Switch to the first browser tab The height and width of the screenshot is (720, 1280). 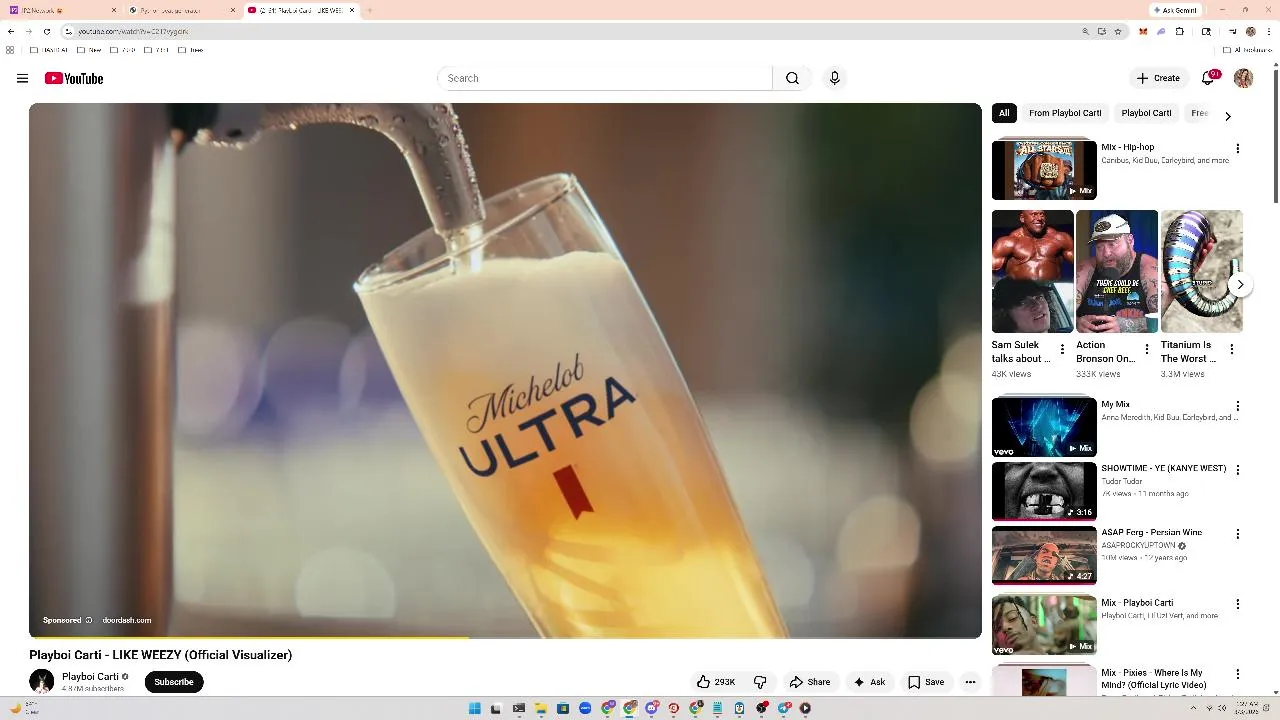pos(60,10)
